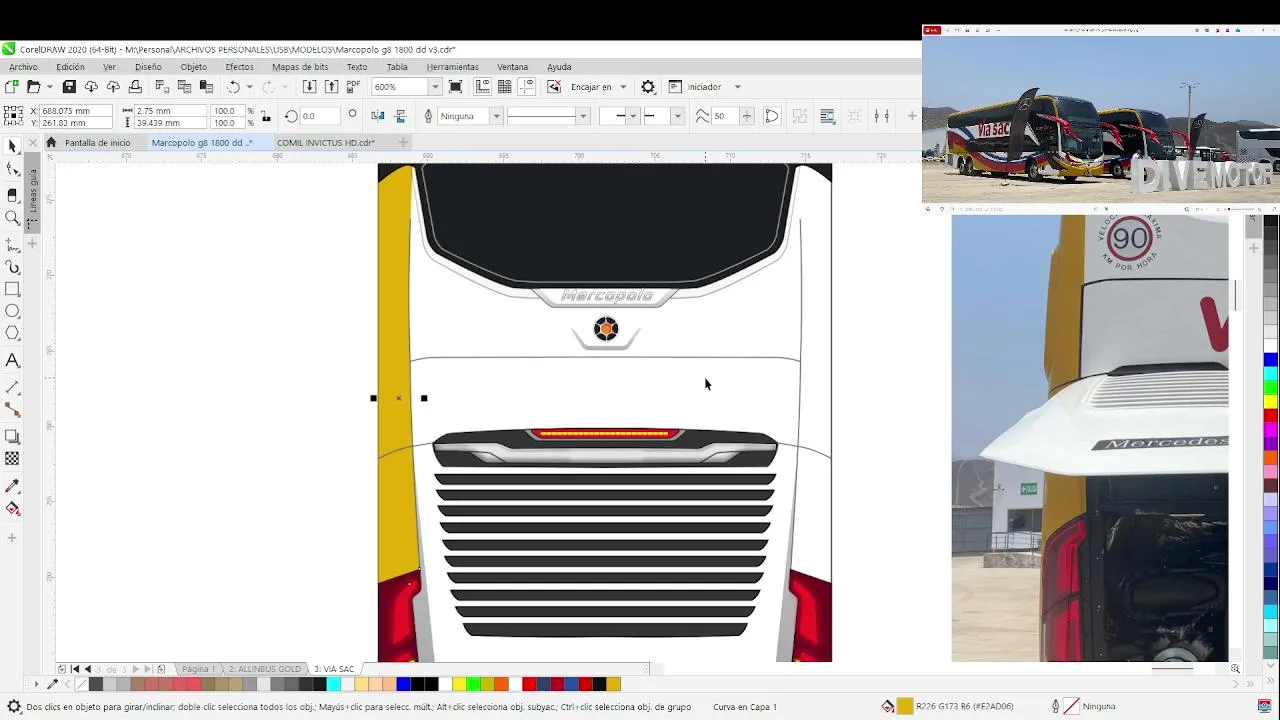Viewport: 1280px width, 720px height.
Task: Select the Polygon tool in the toolbox
Action: point(12,334)
